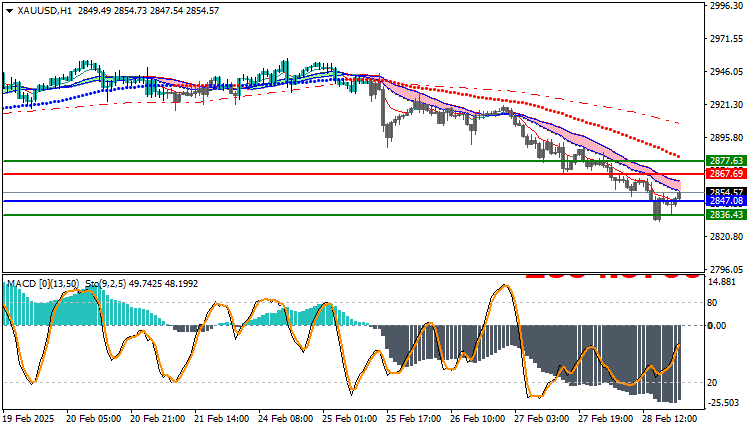This screenshot has width=750, height=430.
Task: Click the 0.00 indicator zero level label
Action: [x=717, y=326]
